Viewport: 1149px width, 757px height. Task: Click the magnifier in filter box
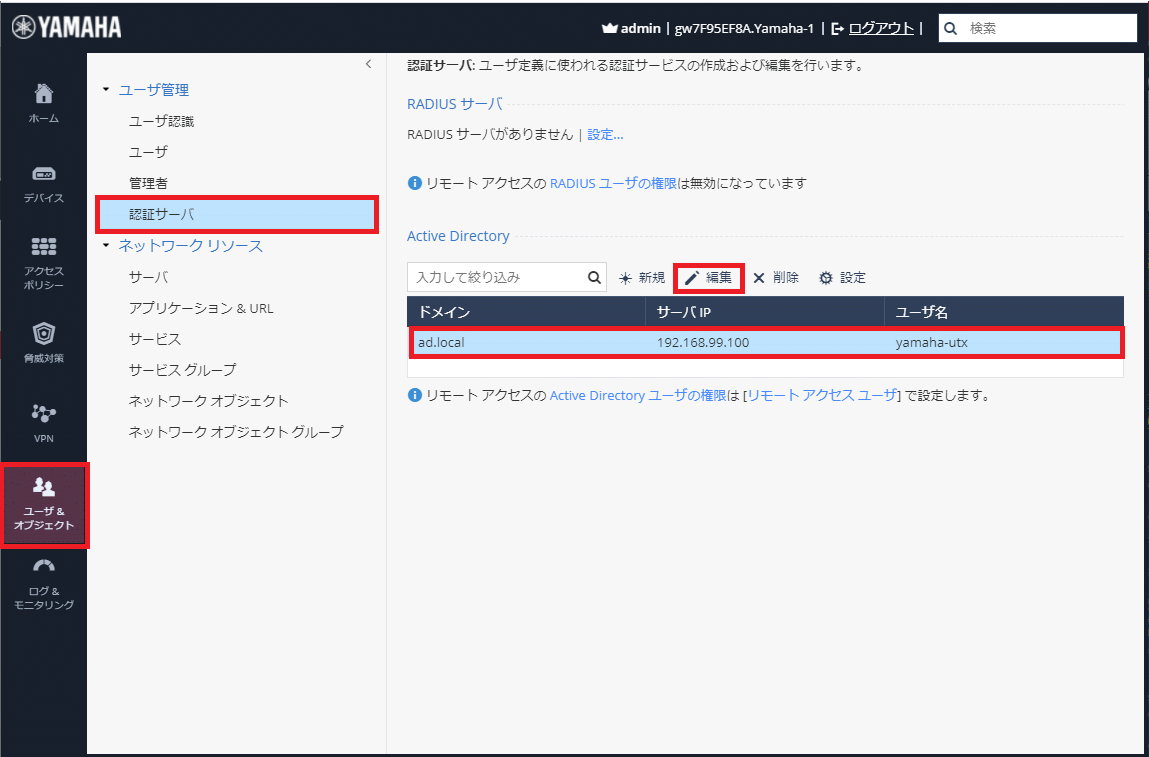(x=594, y=277)
